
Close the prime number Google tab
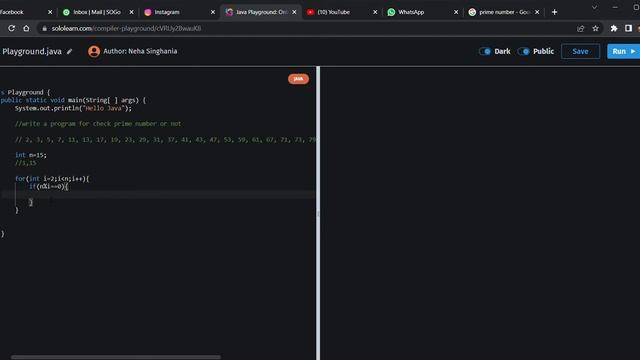pos(537,12)
